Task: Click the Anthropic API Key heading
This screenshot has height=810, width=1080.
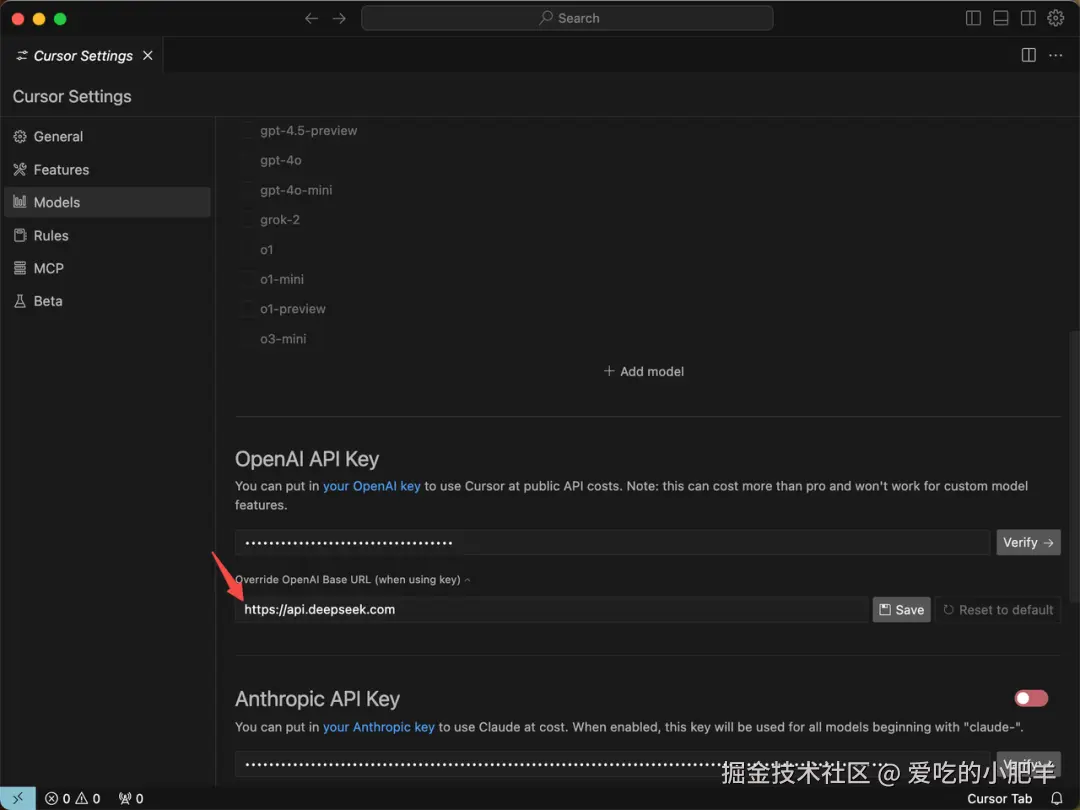Action: (x=318, y=699)
